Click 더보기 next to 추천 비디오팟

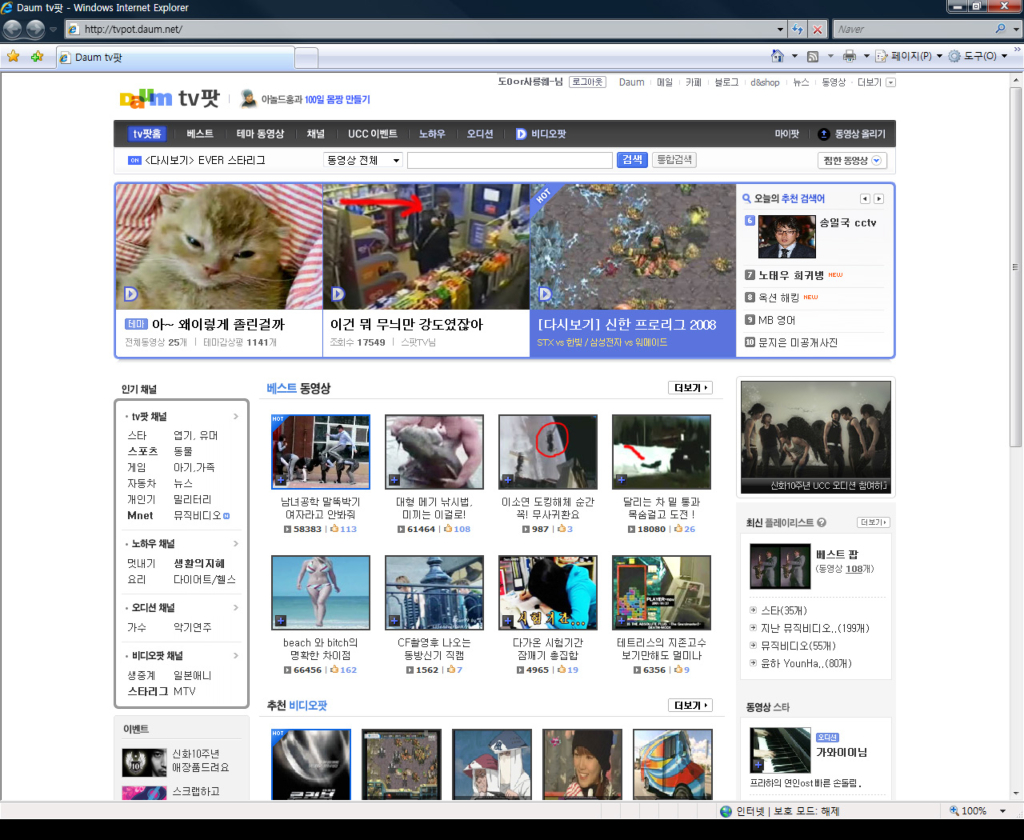[690, 705]
